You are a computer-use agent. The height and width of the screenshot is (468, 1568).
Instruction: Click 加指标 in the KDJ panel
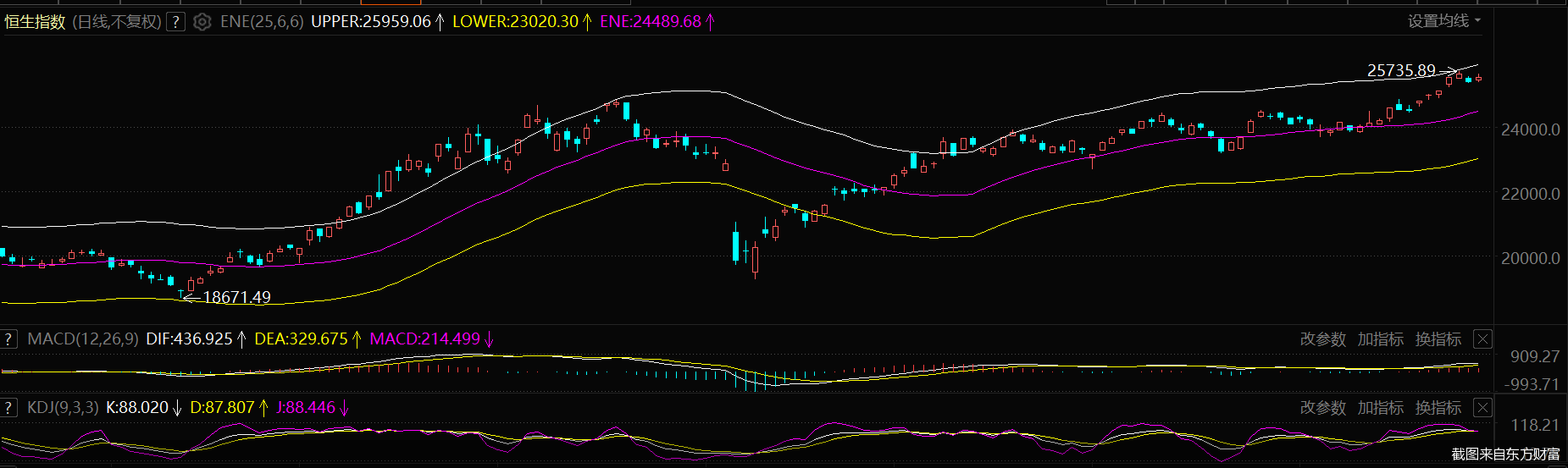[1380, 408]
